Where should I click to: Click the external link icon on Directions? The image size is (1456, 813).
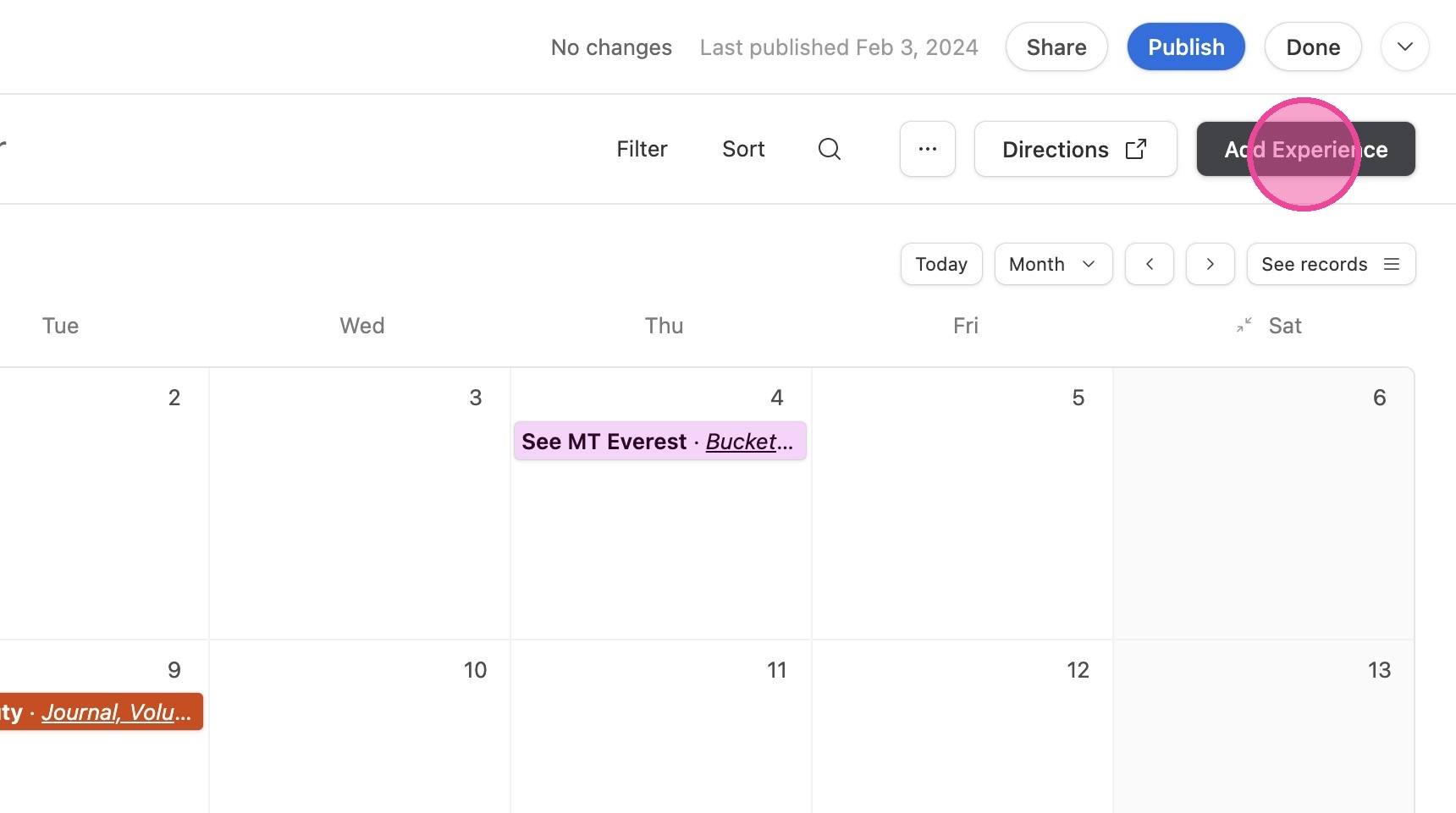click(1136, 149)
